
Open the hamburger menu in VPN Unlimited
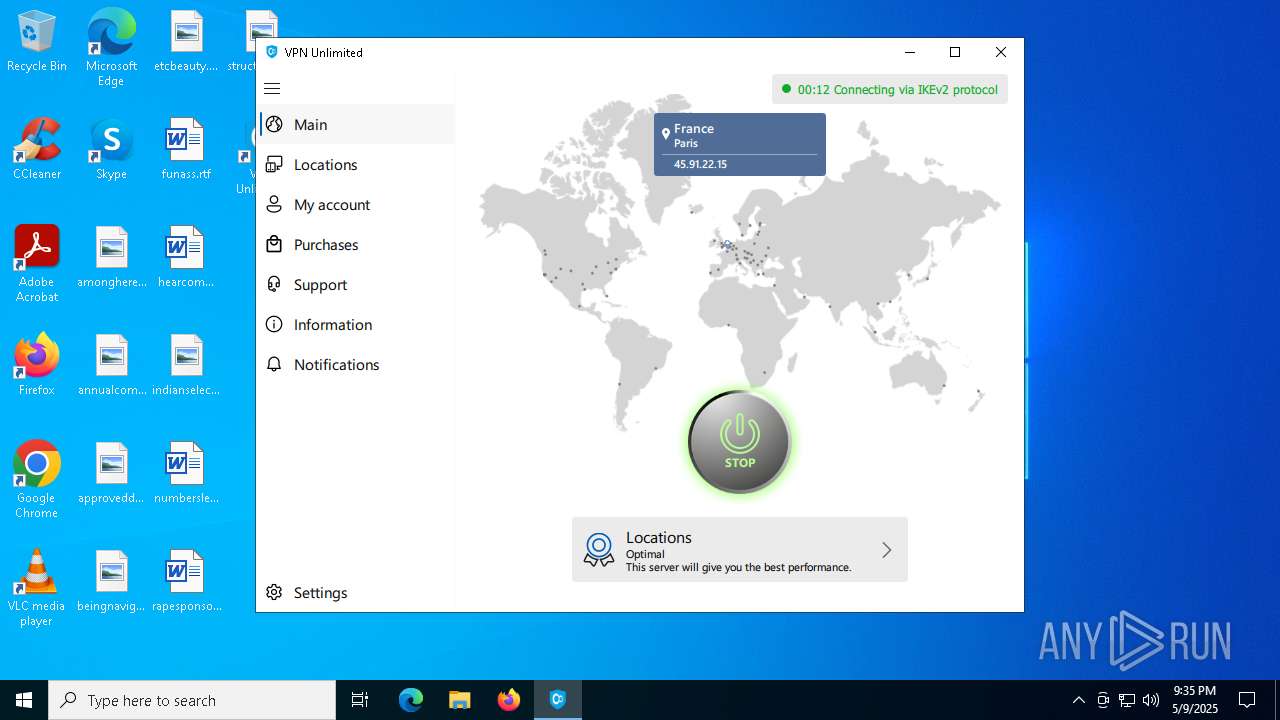tap(272, 88)
